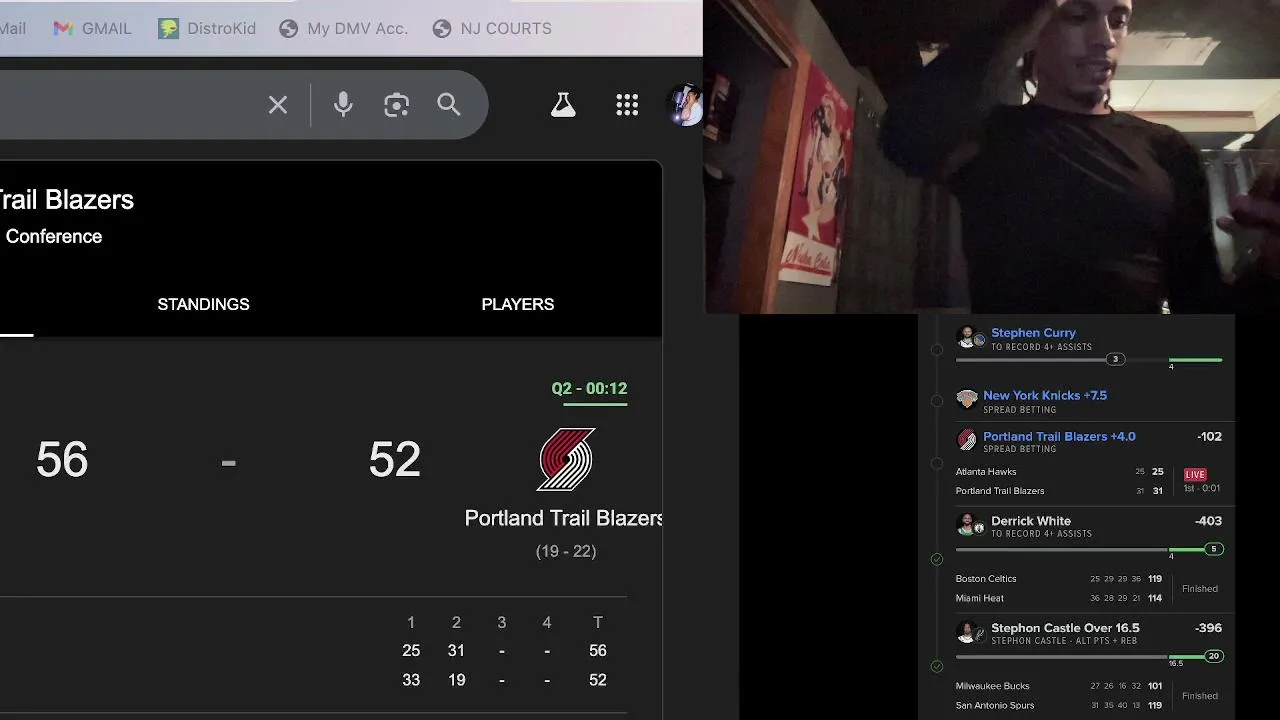Click the Atlanta Hawks score row
1280x720 pixels.
point(1060,471)
